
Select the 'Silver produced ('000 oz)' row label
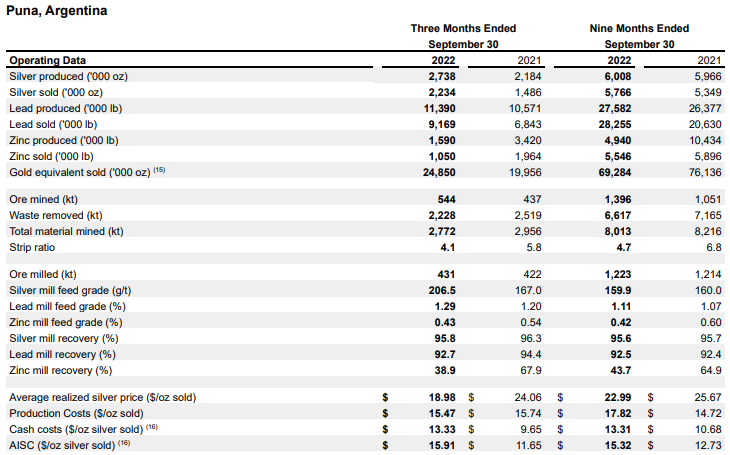click(68, 76)
